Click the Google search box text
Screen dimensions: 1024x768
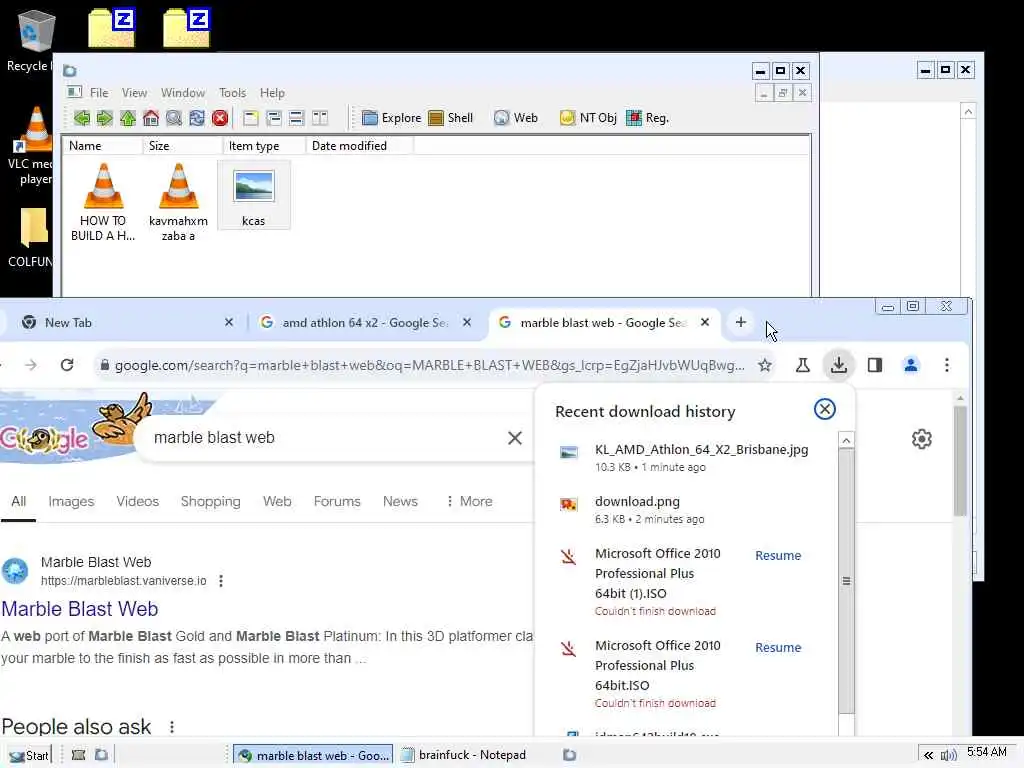click(214, 438)
